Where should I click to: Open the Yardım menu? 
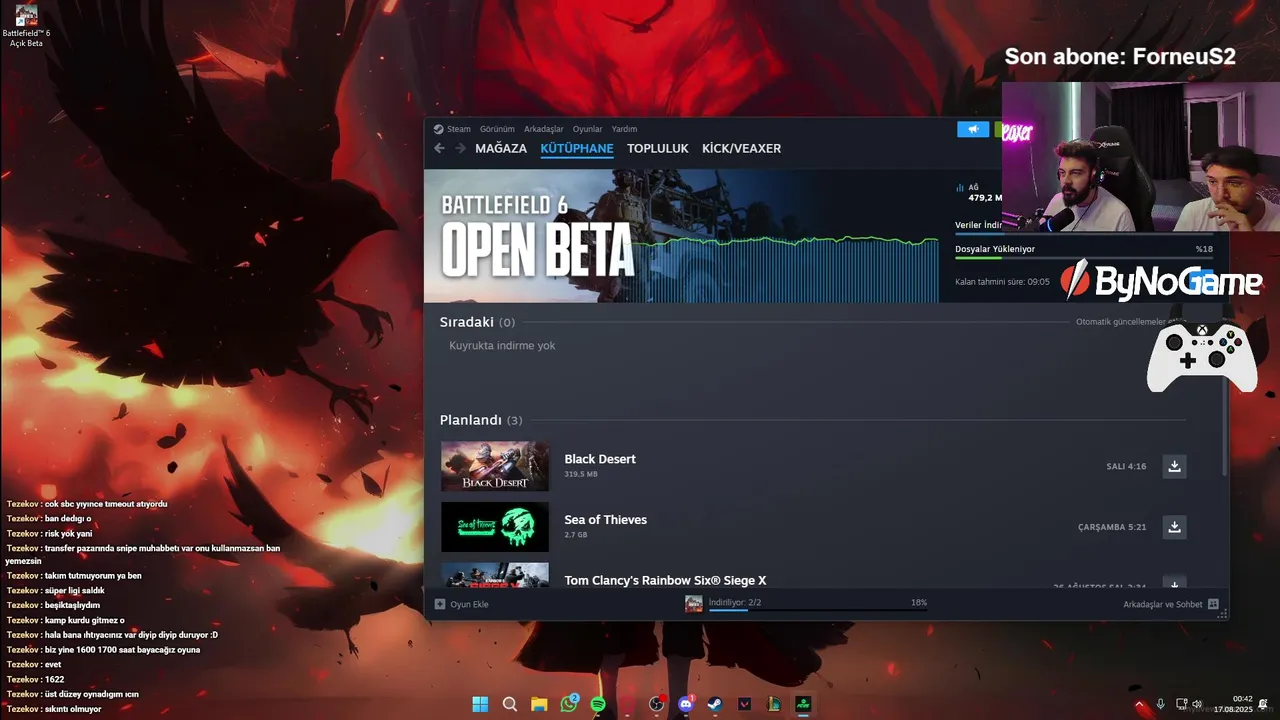click(x=624, y=129)
